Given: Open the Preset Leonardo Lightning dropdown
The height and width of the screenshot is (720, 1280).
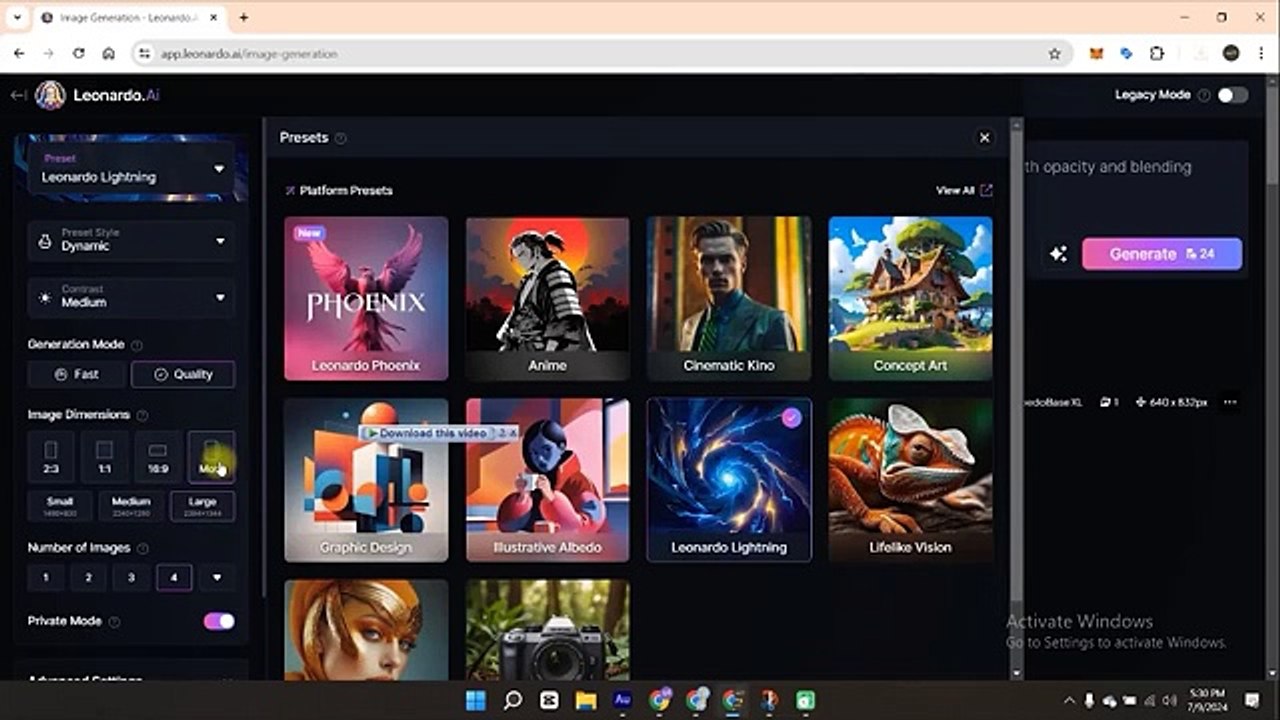Looking at the screenshot, I should pos(132,169).
